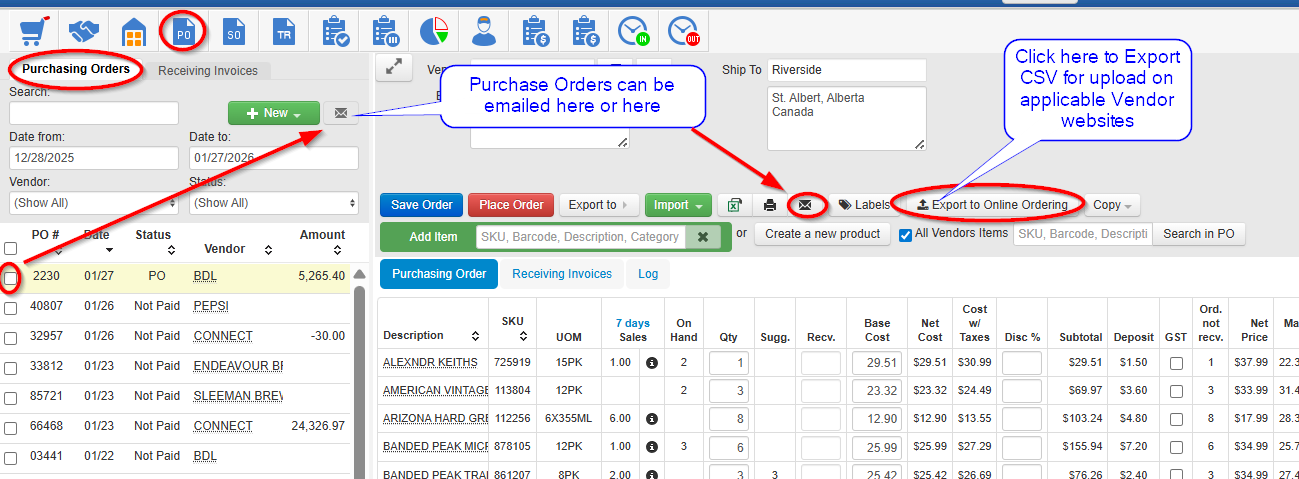Open Receiving Invoices tab beside Log
Image resolution: width=1299 pixels, height=479 pixels.
(x=562, y=274)
